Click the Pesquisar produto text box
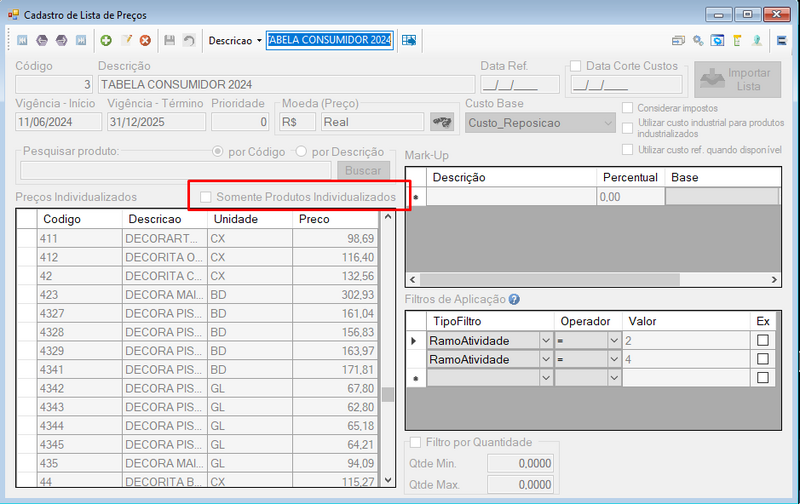The height and width of the screenshot is (504, 800). [176, 170]
